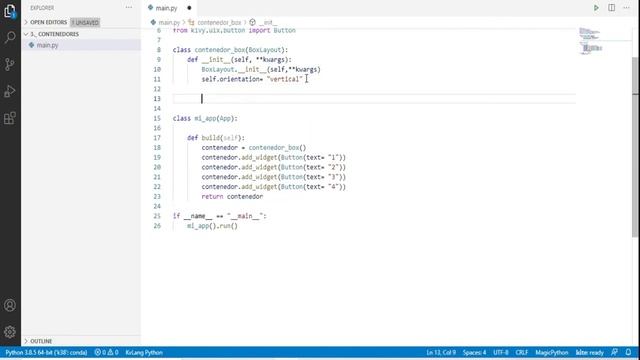Select Python 3.8.5 interpreter in status bar

point(46,352)
